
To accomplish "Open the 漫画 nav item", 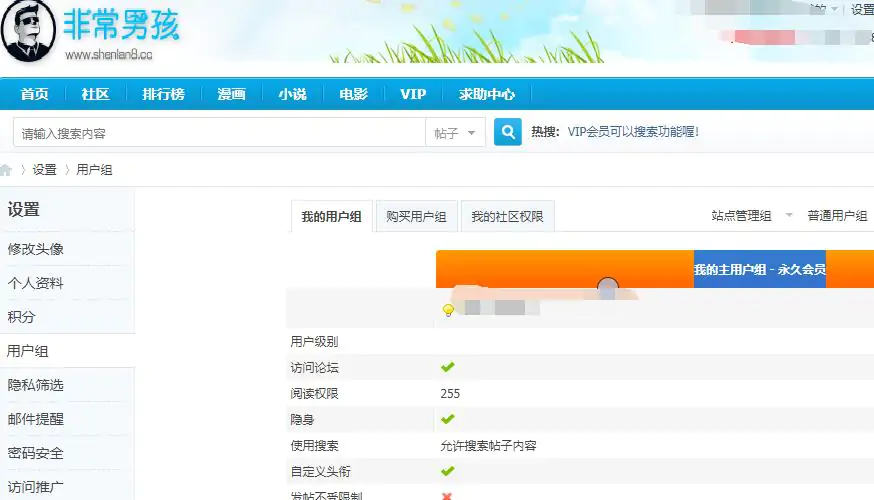I will [x=231, y=94].
